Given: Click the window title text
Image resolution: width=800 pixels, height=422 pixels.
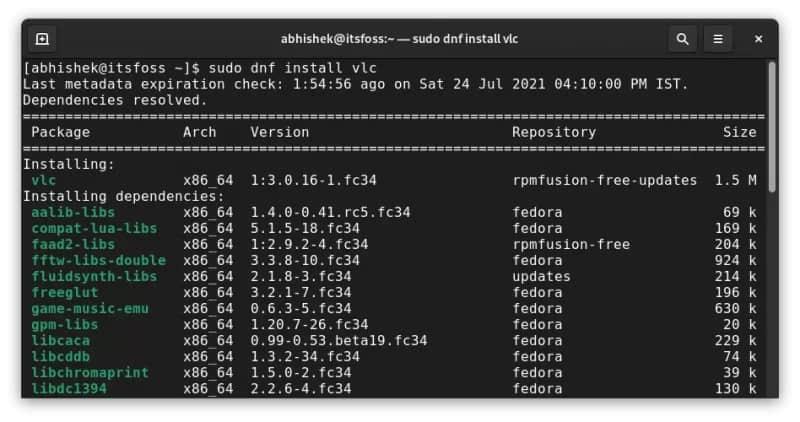Looking at the screenshot, I should [x=400, y=39].
